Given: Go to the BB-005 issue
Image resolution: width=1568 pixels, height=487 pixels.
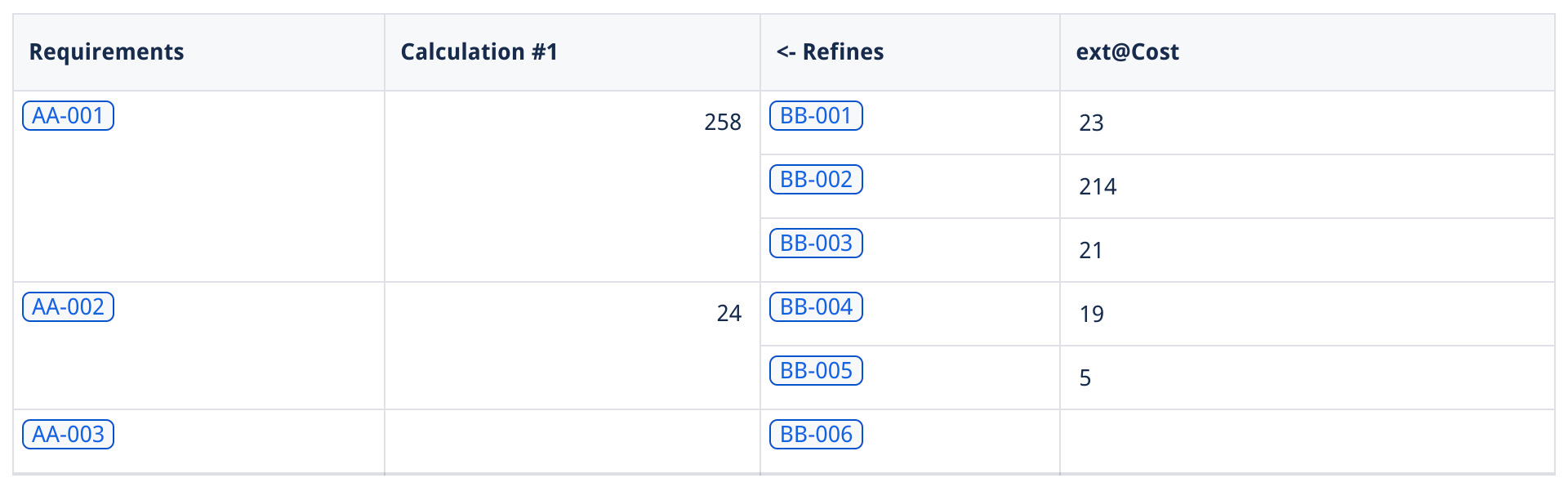Looking at the screenshot, I should [816, 371].
